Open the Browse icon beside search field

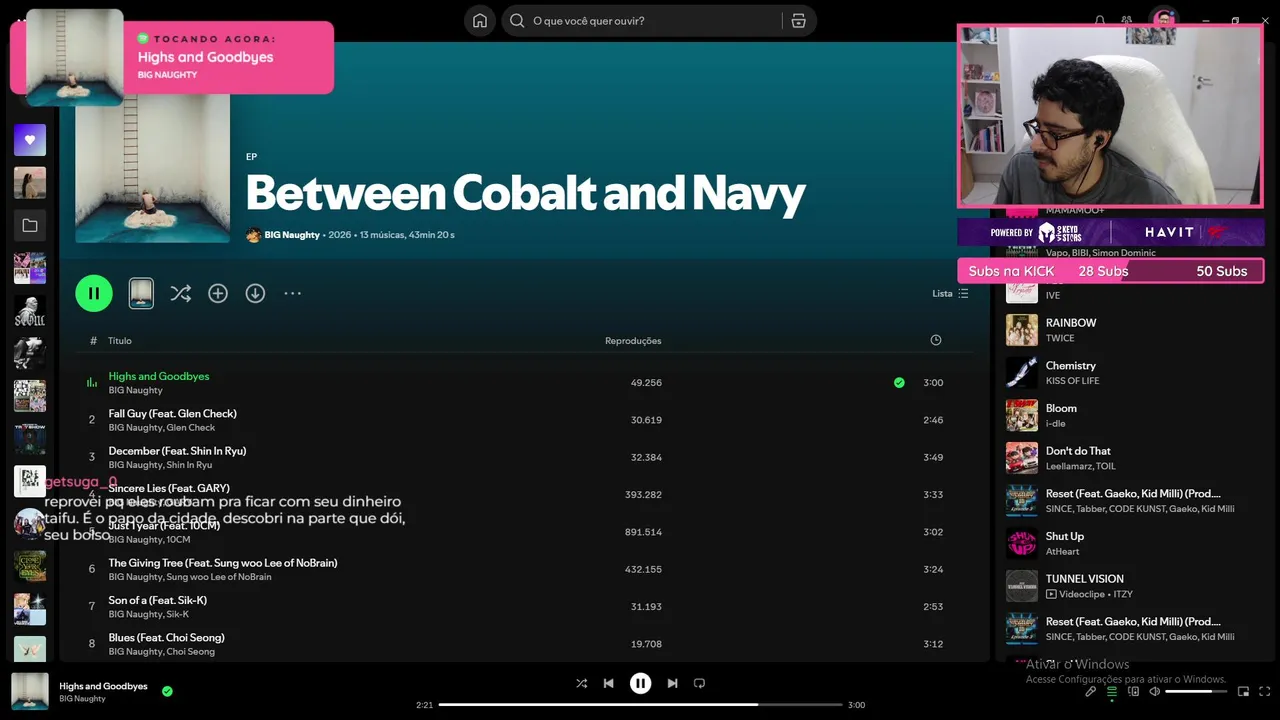[x=798, y=21]
